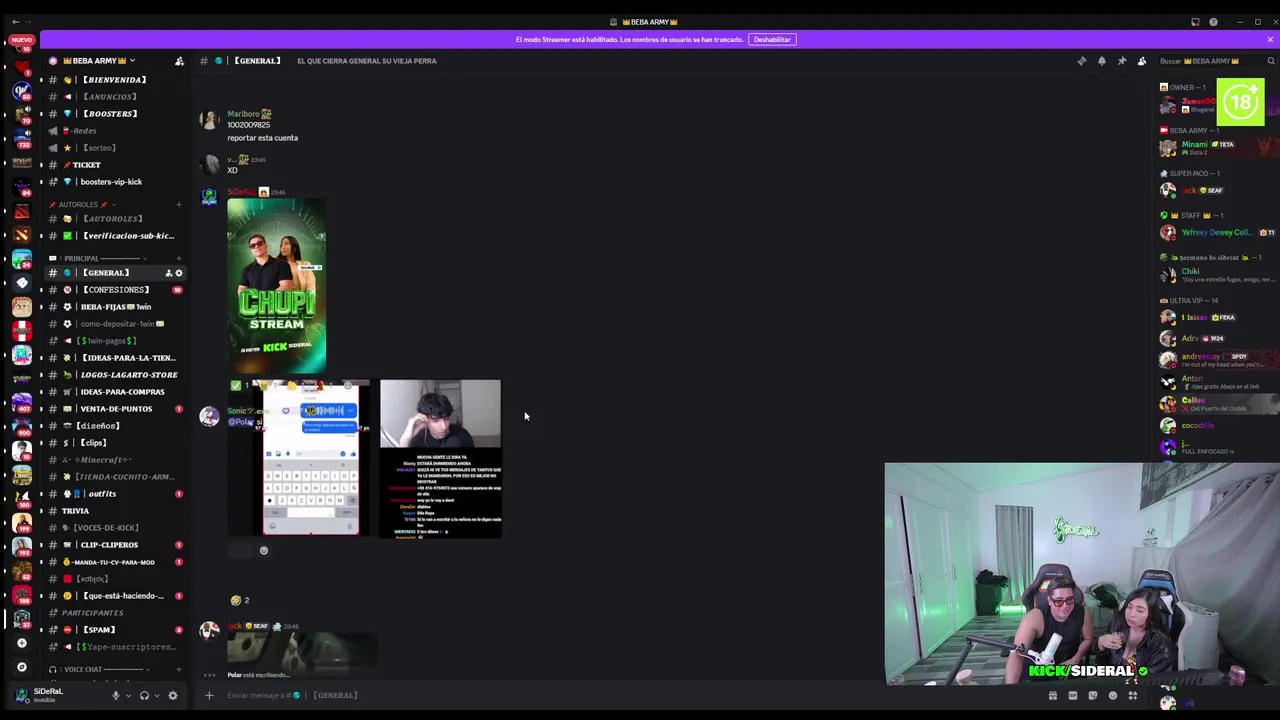
Task: Open the VENTA-DE-PUNTOS channel
Action: point(116,409)
